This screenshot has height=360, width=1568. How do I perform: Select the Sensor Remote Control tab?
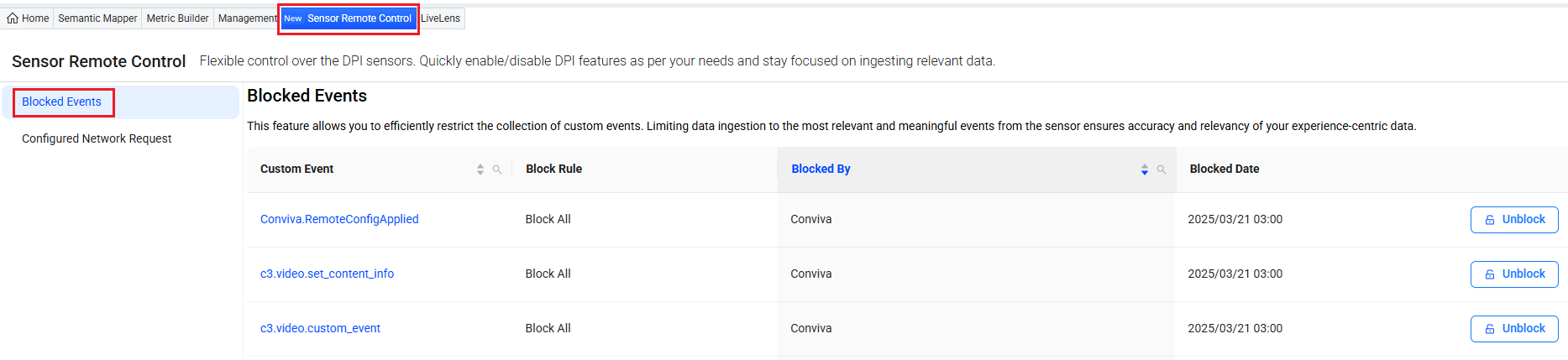point(349,18)
